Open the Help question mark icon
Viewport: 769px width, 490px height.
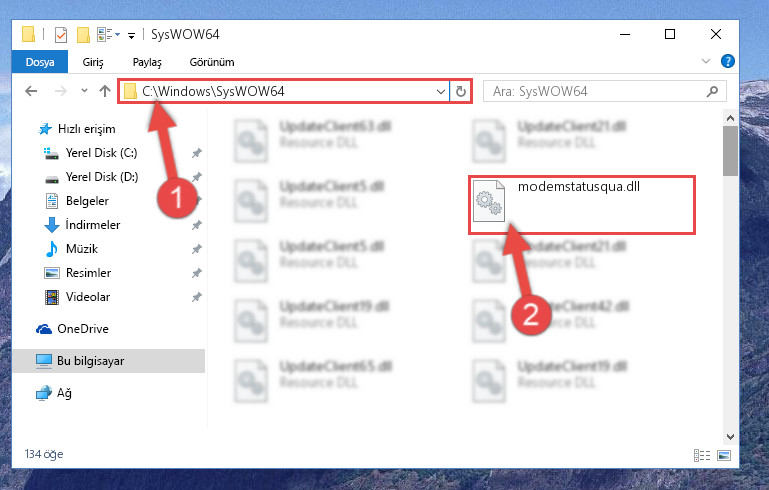click(727, 61)
